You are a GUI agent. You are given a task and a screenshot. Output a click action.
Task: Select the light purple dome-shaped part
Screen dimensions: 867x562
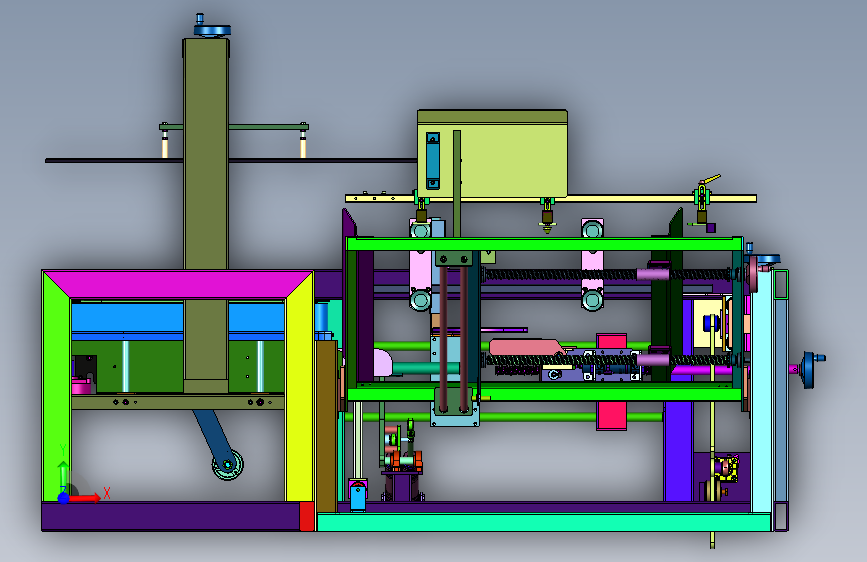[383, 362]
